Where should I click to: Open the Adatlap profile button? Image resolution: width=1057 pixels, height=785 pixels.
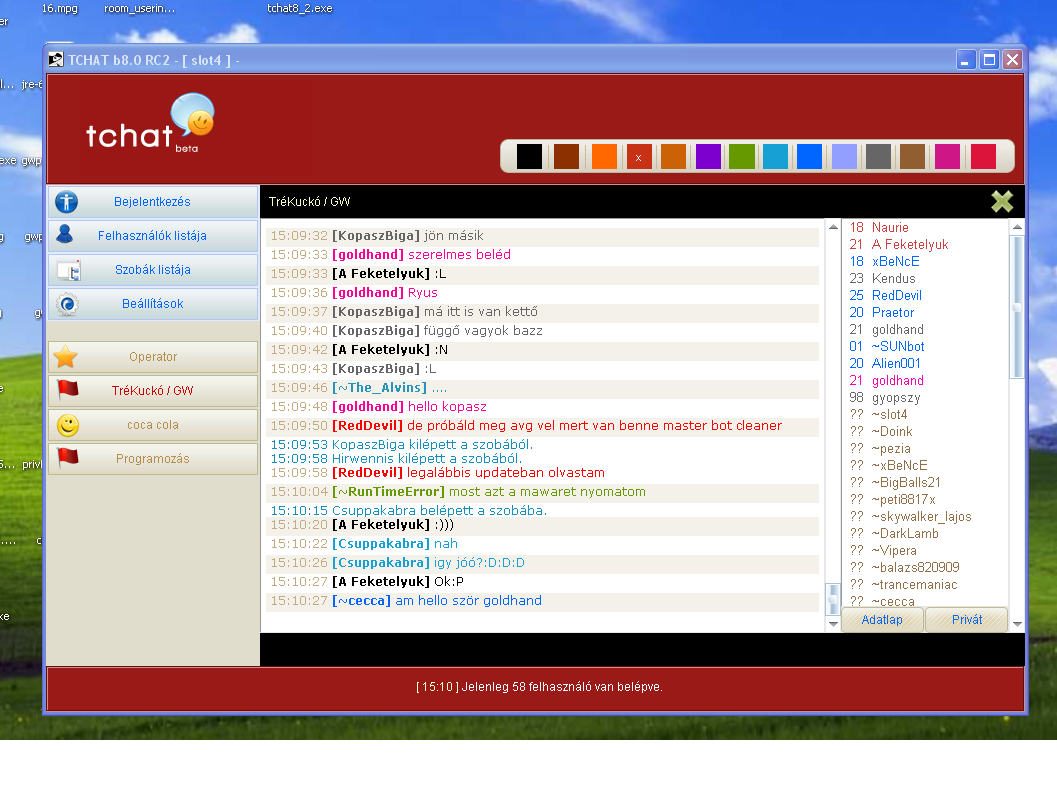point(881,620)
